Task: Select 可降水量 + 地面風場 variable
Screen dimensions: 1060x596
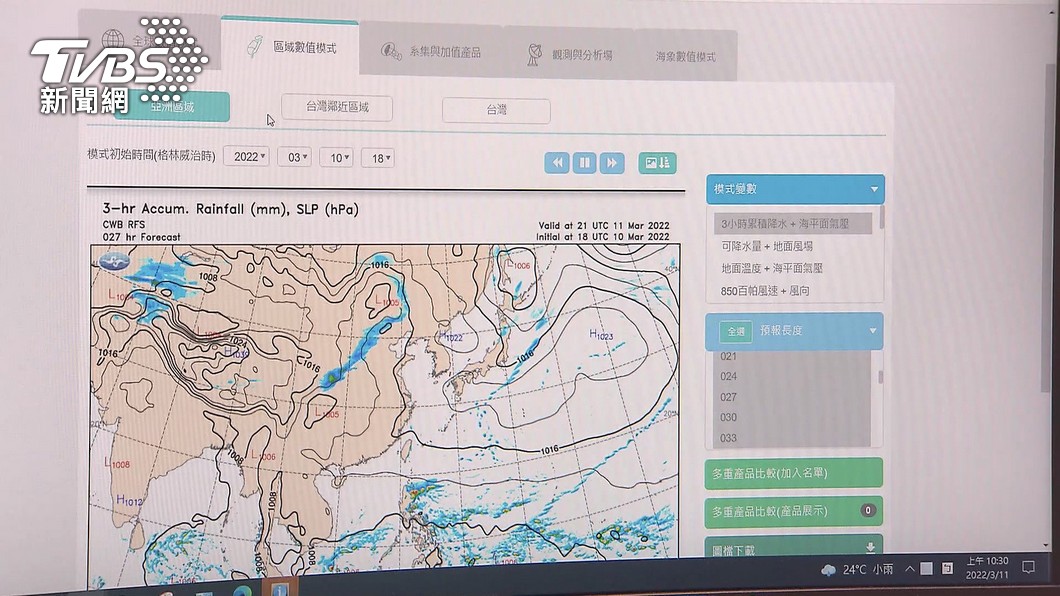Action: pos(767,246)
